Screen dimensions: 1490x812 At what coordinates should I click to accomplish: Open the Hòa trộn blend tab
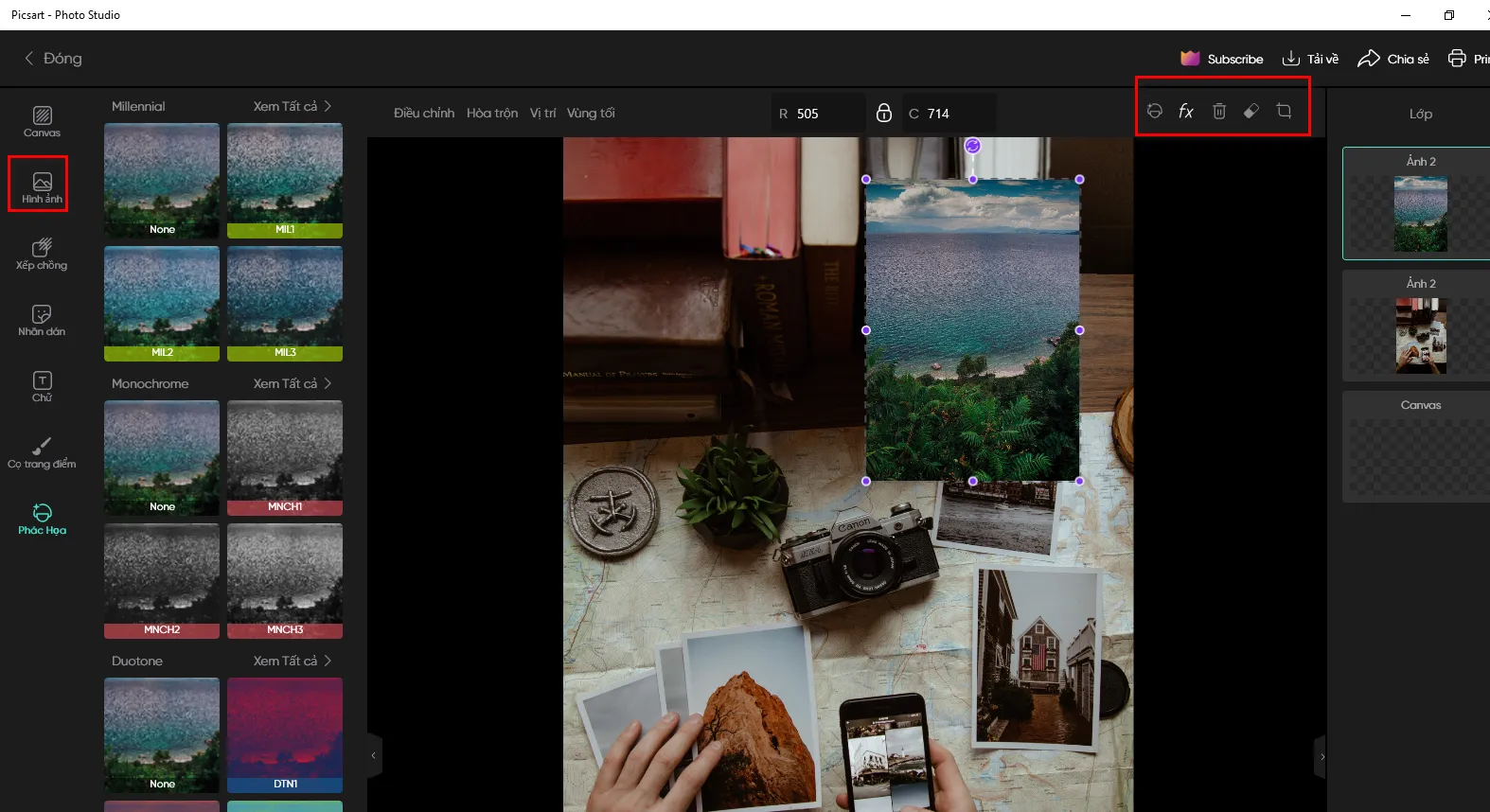click(492, 113)
